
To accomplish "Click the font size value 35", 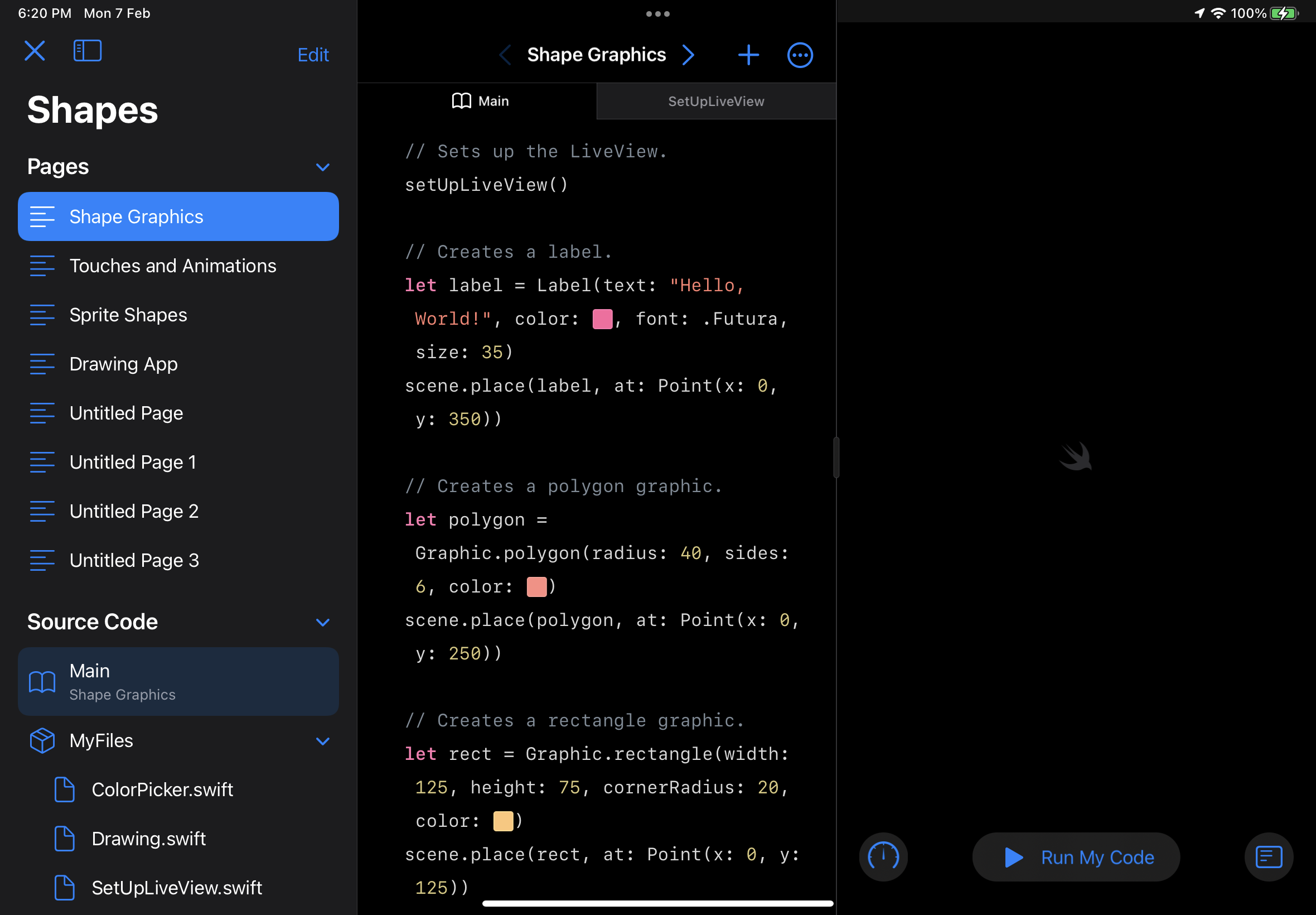I will [492, 353].
